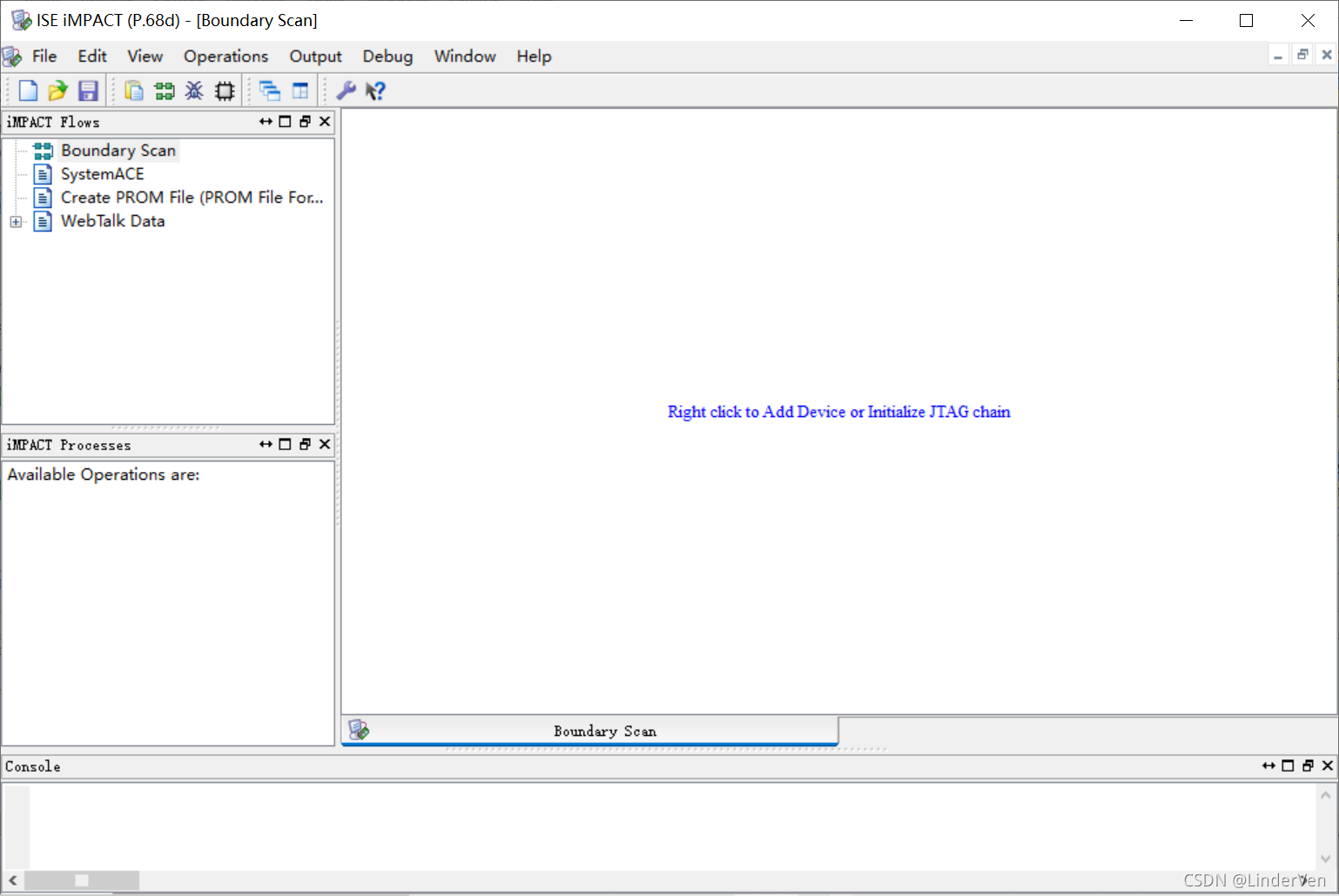Minimize the inner Boundary Scan document window

pyautogui.click(x=1278, y=55)
